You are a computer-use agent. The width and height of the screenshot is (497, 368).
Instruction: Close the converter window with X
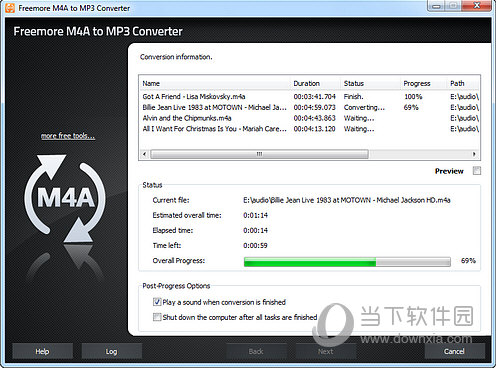[x=477, y=6]
